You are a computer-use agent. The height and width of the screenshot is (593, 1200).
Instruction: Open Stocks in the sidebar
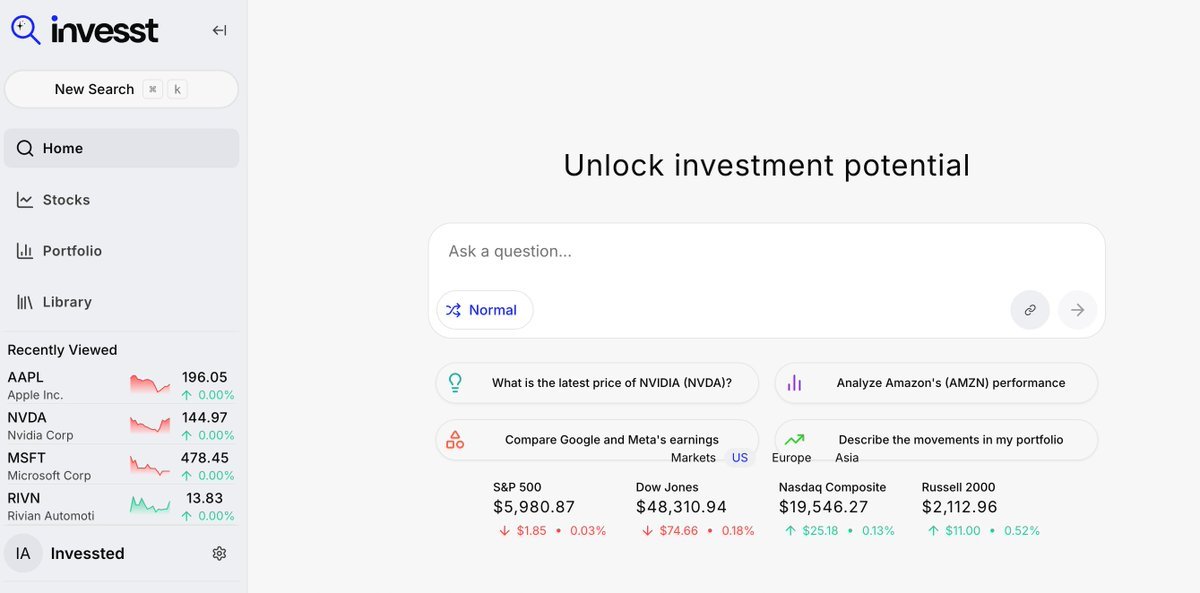66,200
